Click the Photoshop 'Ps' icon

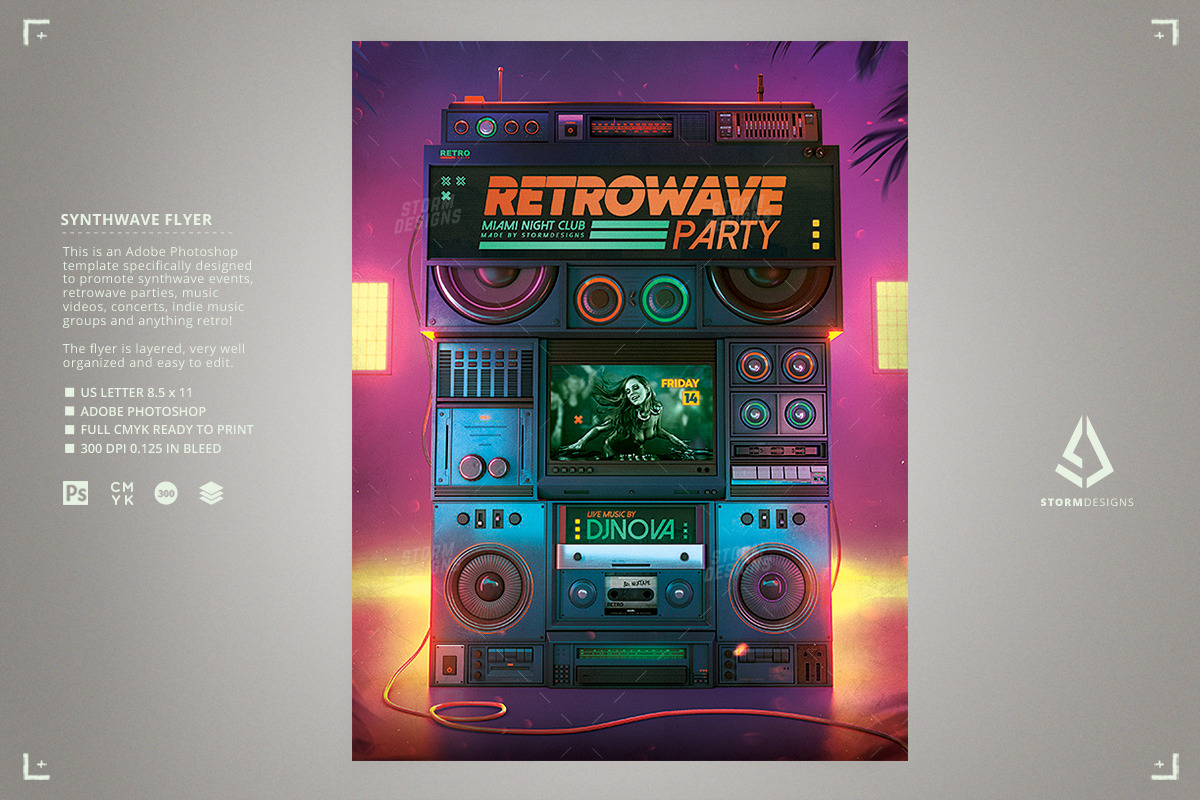[75, 492]
